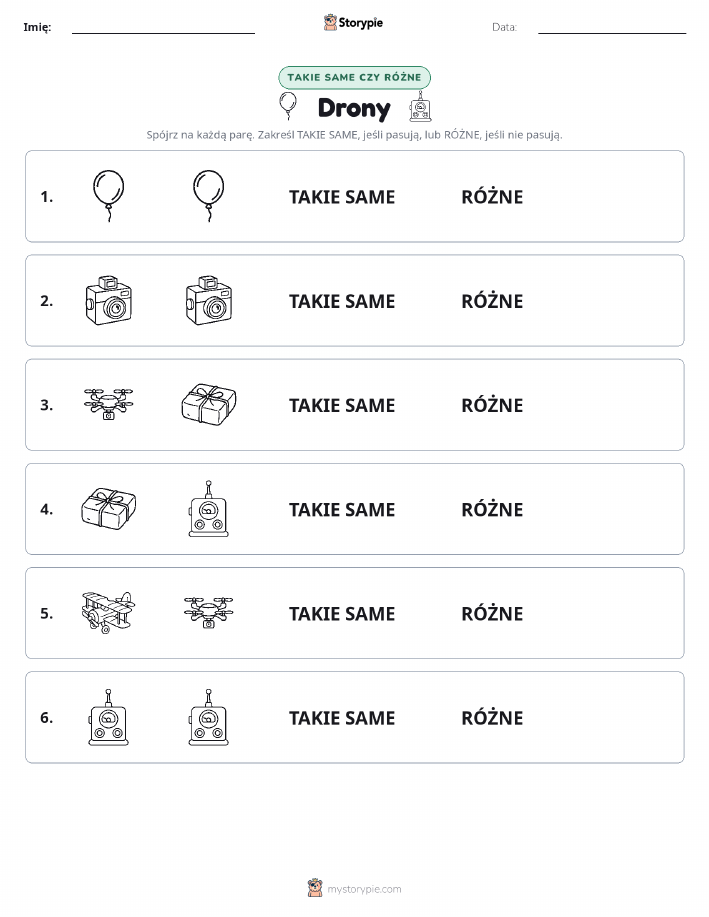This screenshot has height=917, width=709.
Task: Select the biplane icon in row 5
Action: point(108,612)
